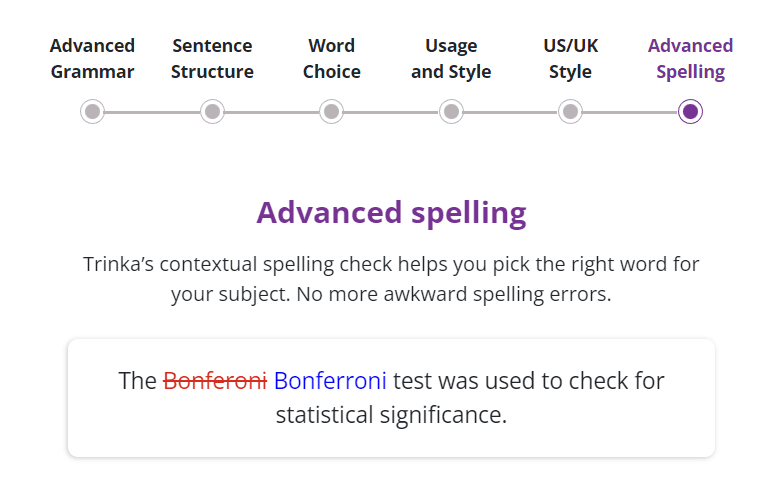Click the blue corrected word Bonferroni
This screenshot has height=490, width=781.
[330, 381]
